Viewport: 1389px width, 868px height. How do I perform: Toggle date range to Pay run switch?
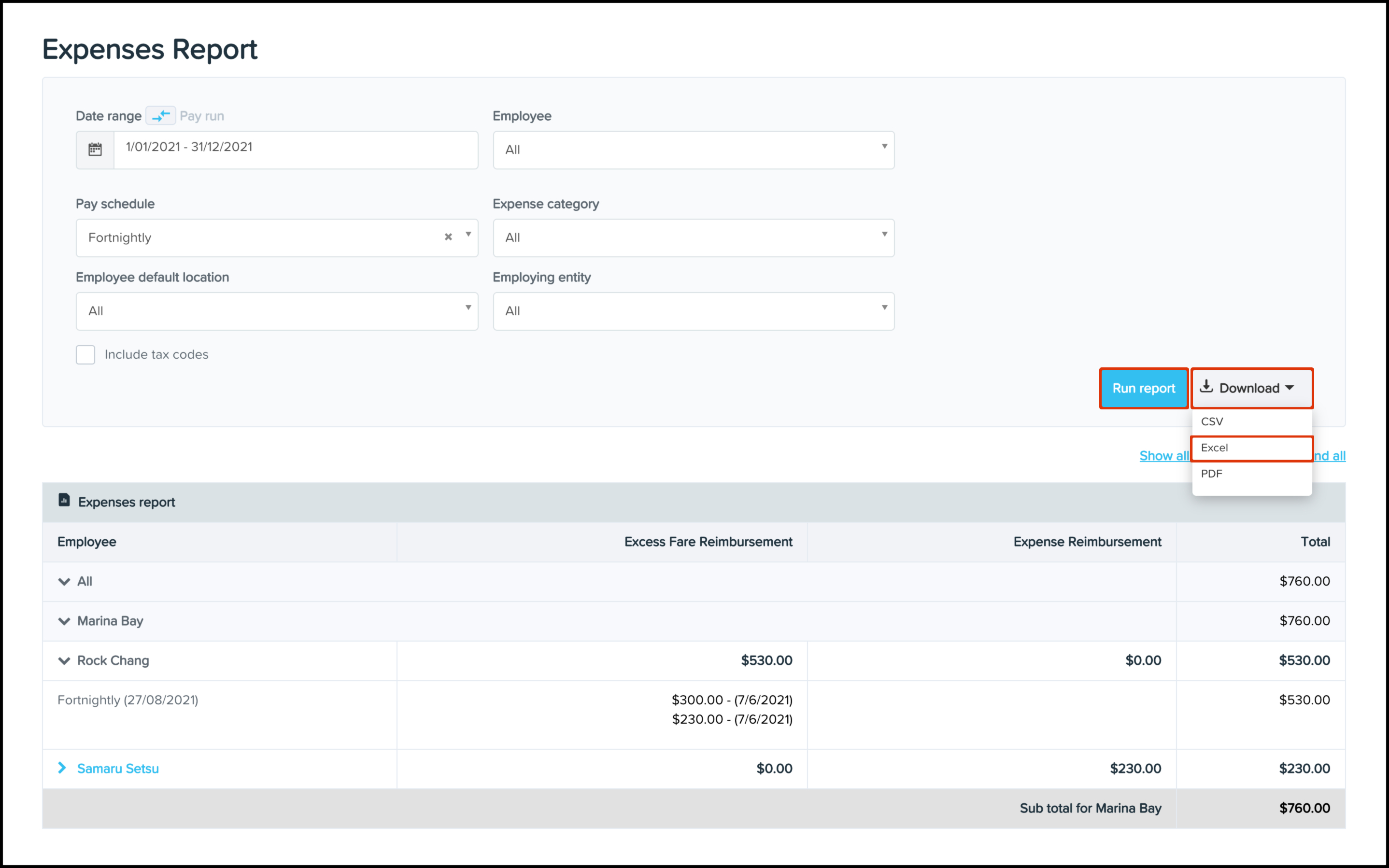pyautogui.click(x=161, y=115)
